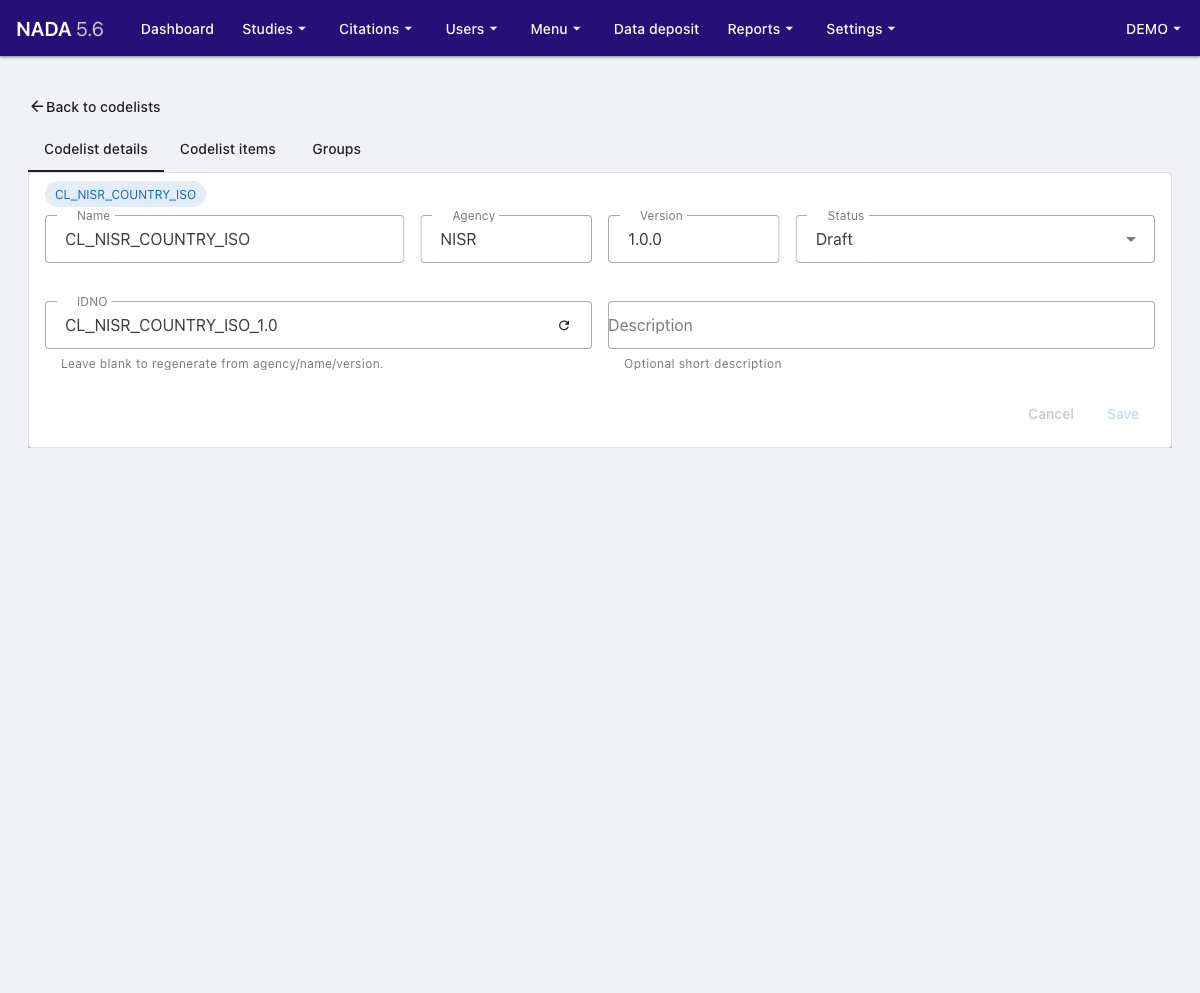Image resolution: width=1200 pixels, height=993 pixels.
Task: Click into the Description field
Action: coord(881,325)
